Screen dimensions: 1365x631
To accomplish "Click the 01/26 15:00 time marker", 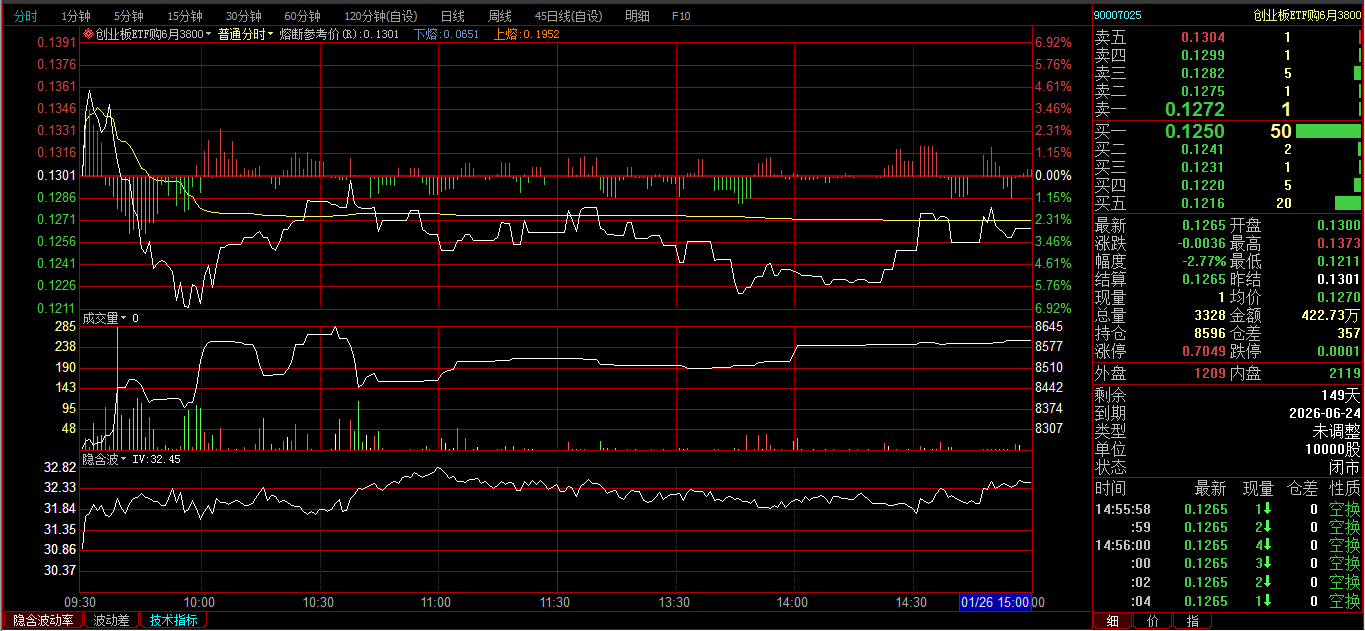I will (994, 602).
